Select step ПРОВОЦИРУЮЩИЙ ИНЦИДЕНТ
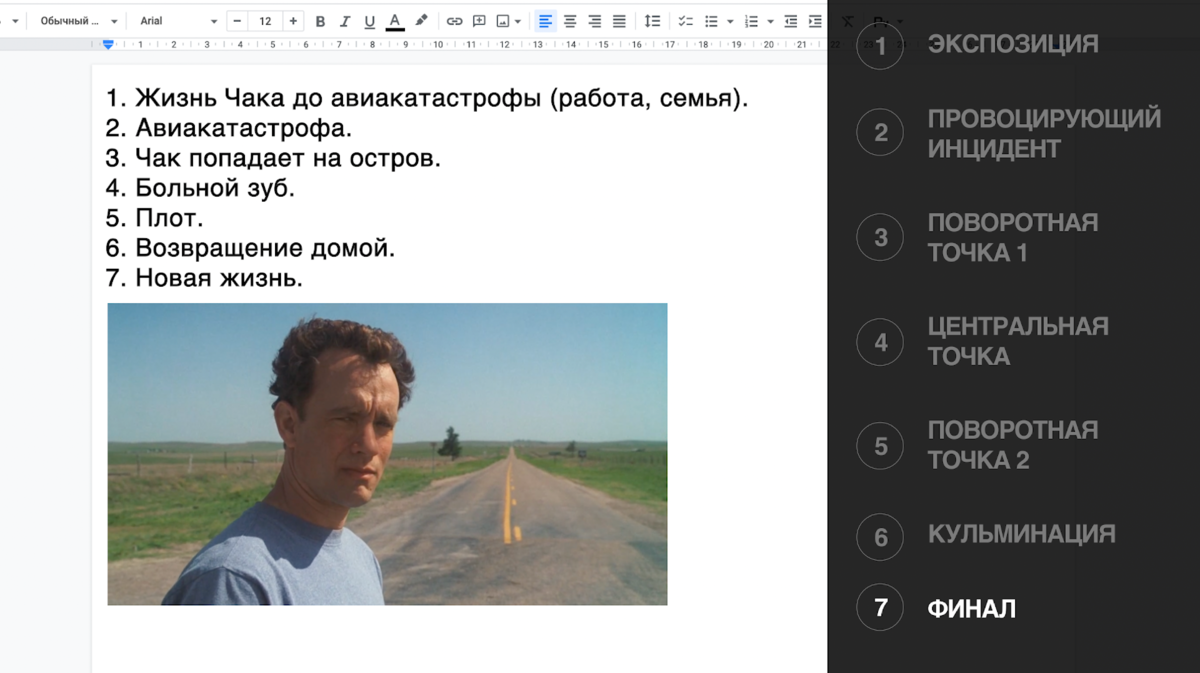The width and height of the screenshot is (1200, 673). coord(1044,133)
